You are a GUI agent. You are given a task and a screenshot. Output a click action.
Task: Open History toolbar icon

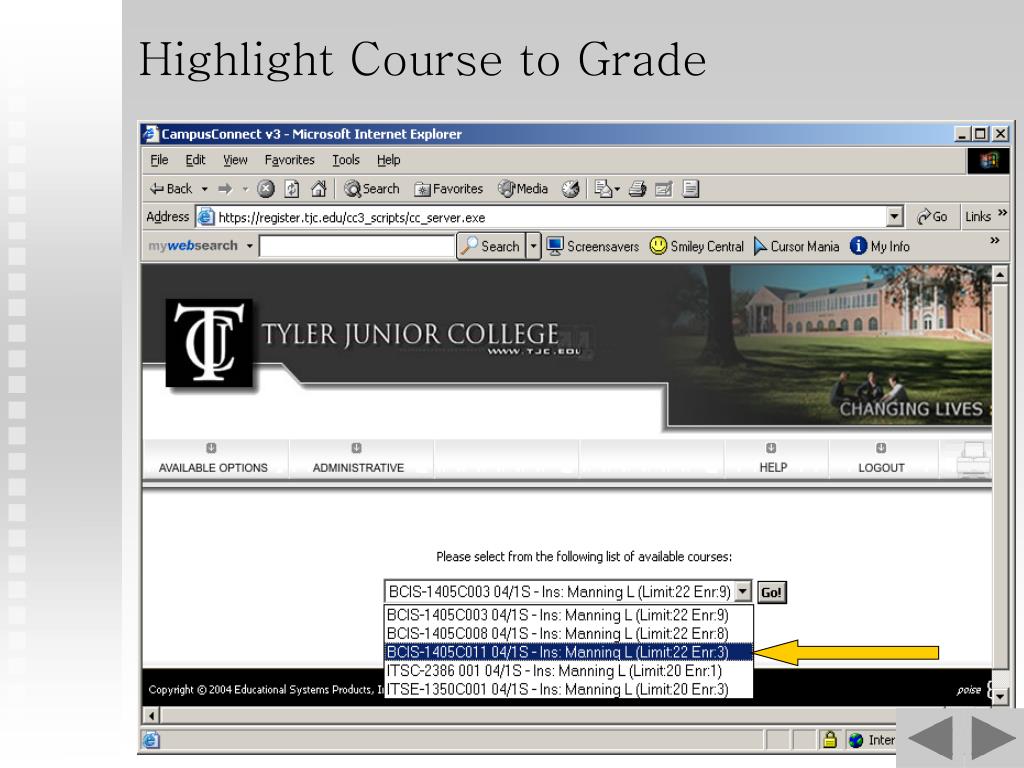pyautogui.click(x=571, y=189)
